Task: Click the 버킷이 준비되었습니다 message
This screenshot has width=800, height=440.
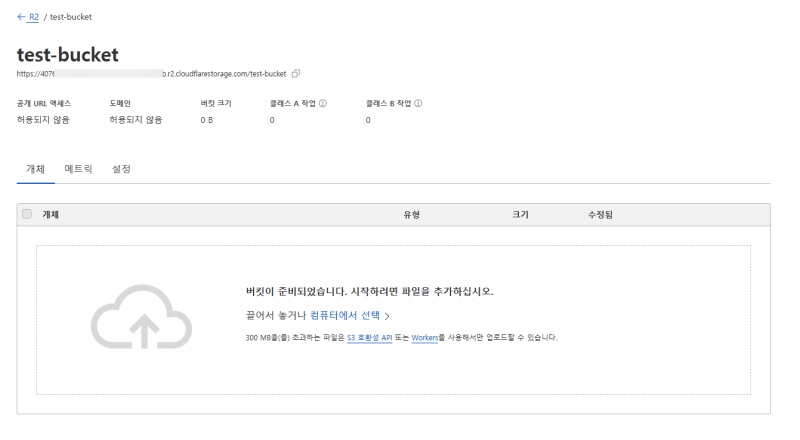Action: coord(369,291)
